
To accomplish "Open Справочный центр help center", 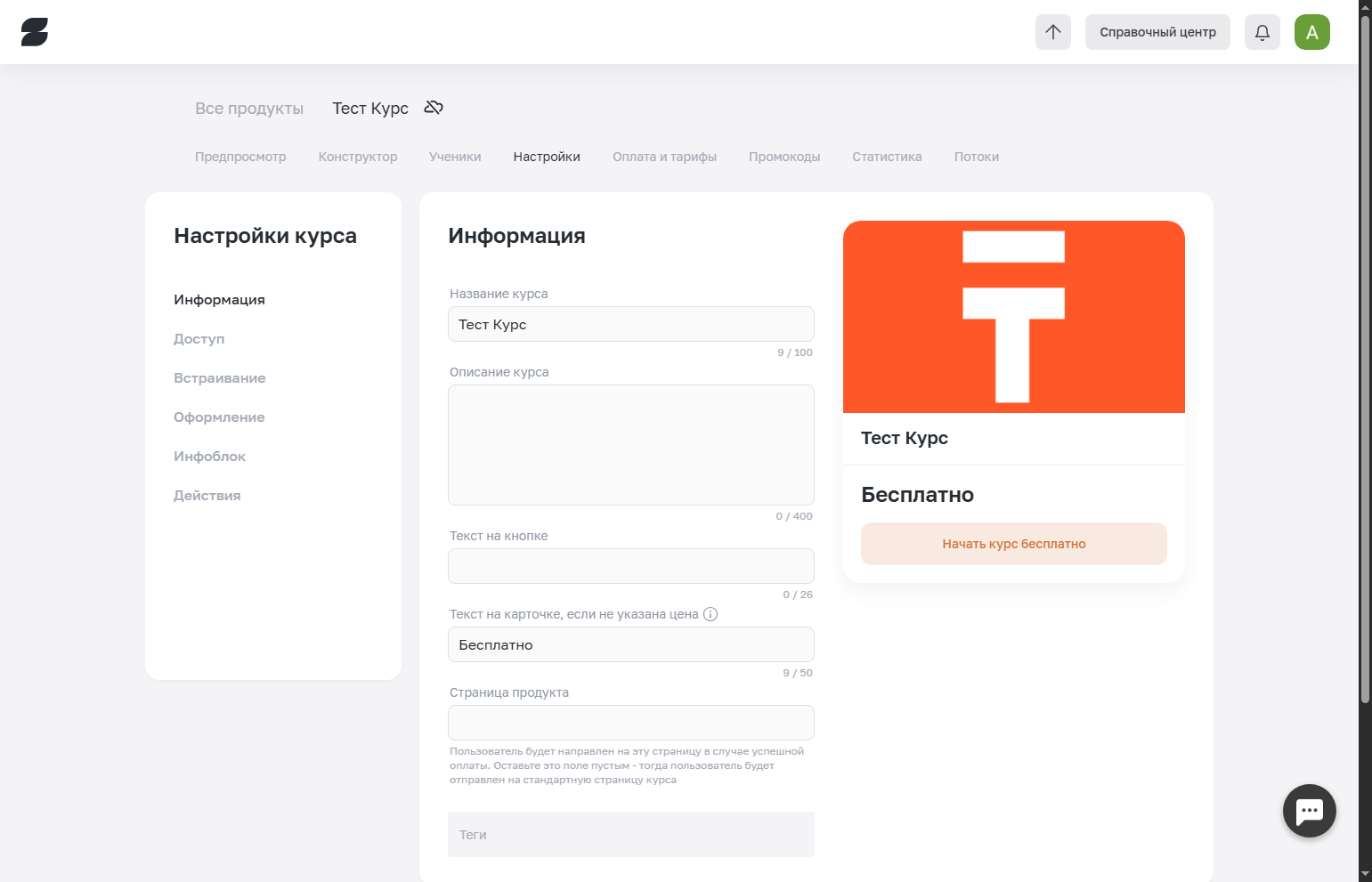I will pyautogui.click(x=1157, y=32).
